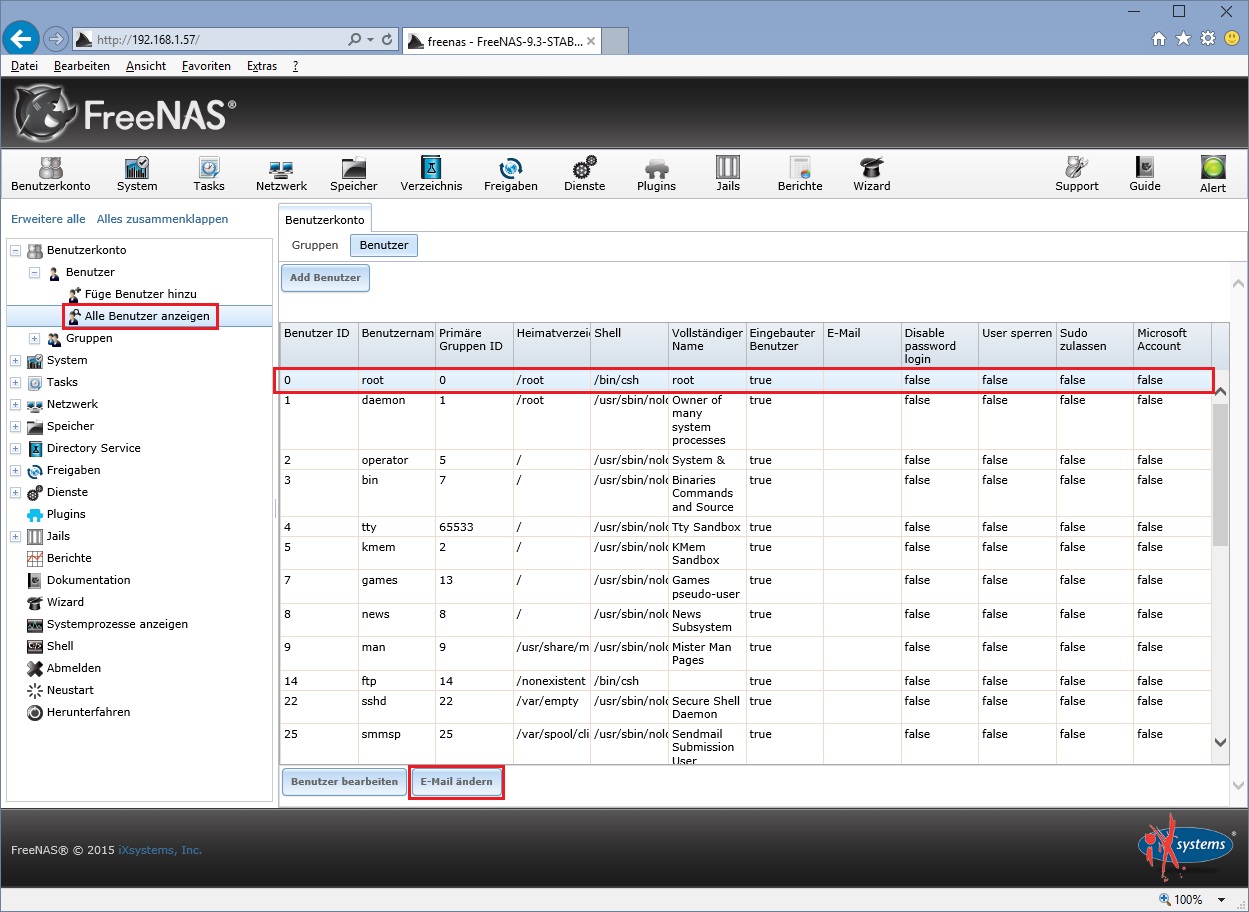Click the E-Mail ändern button
This screenshot has width=1249, height=912.
click(x=457, y=782)
